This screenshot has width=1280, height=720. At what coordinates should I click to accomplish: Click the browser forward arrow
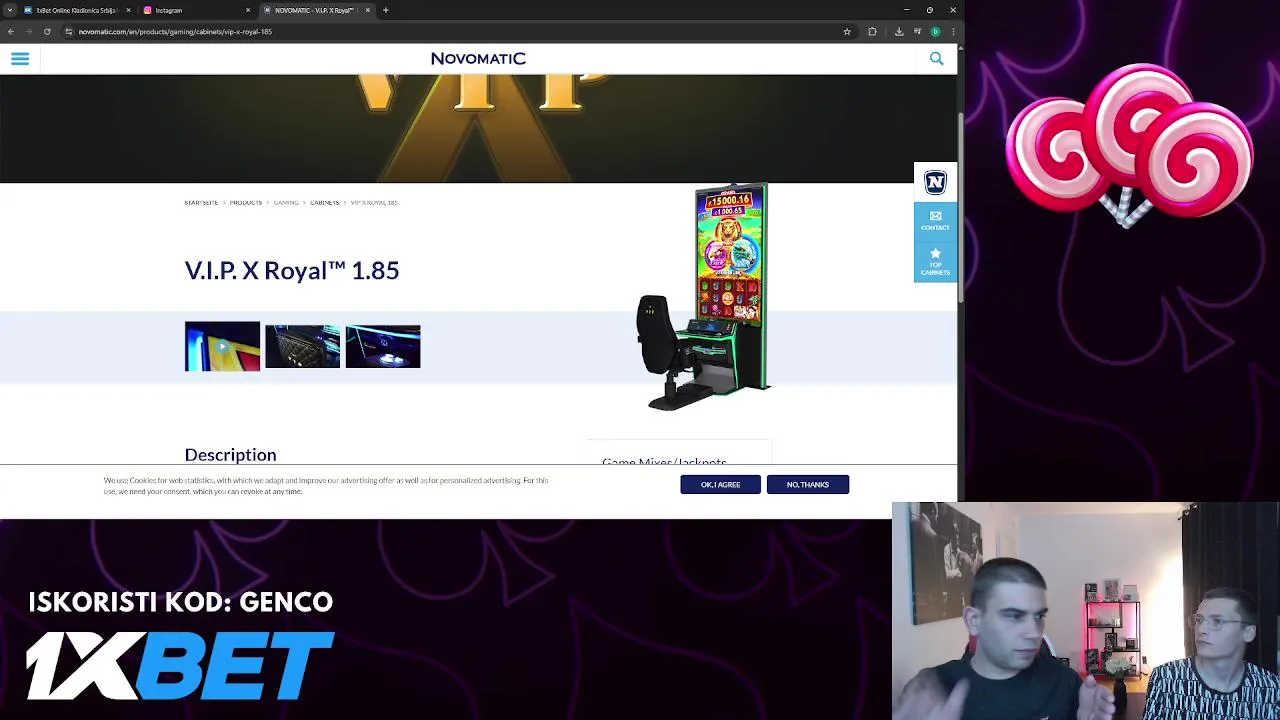(x=29, y=31)
